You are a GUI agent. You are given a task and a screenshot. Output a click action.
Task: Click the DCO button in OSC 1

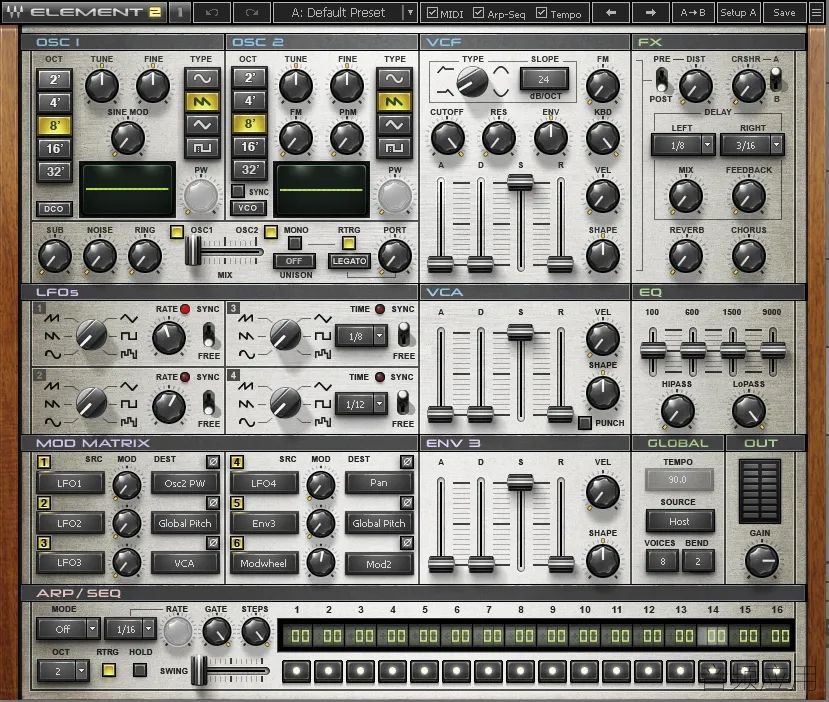[x=53, y=209]
